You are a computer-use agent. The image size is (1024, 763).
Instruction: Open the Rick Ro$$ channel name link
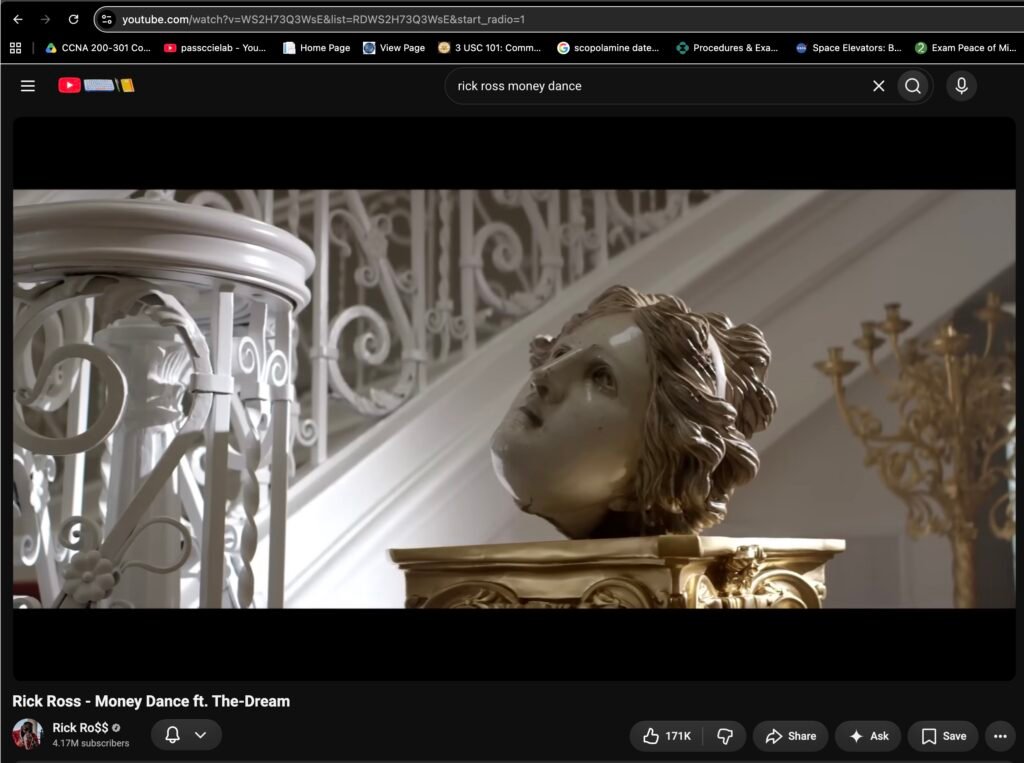pos(80,728)
